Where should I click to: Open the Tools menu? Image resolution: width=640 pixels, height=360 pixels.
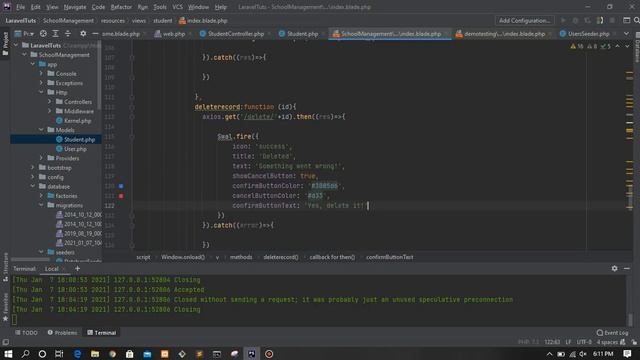pos(160,7)
